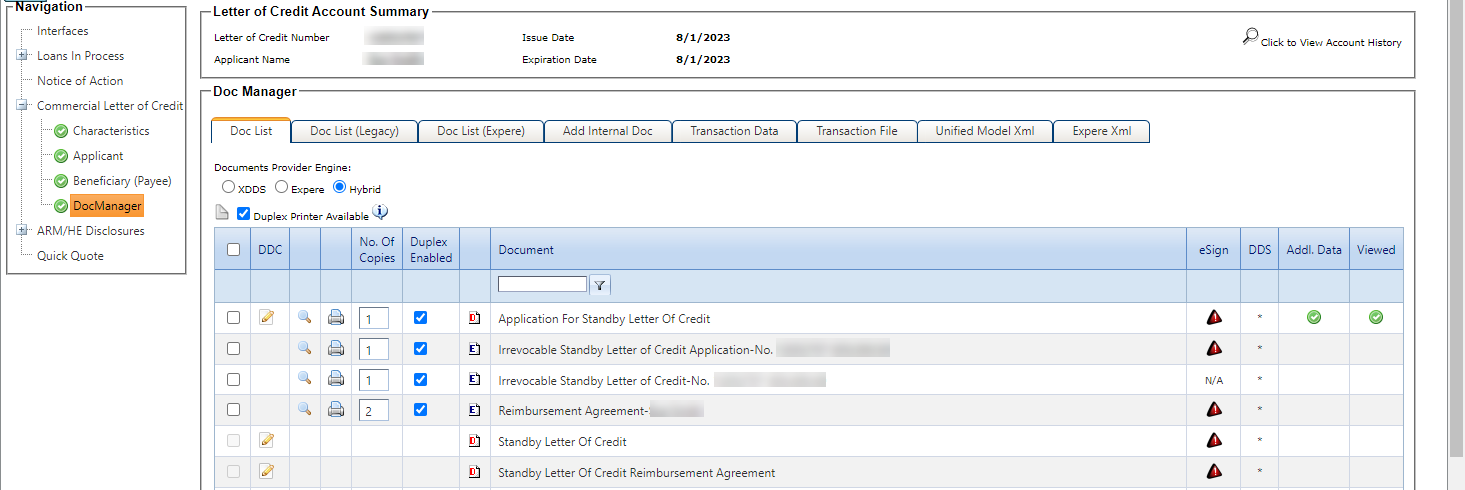Click to View Account History link
The image size is (1465, 490).
pyautogui.click(x=1331, y=43)
